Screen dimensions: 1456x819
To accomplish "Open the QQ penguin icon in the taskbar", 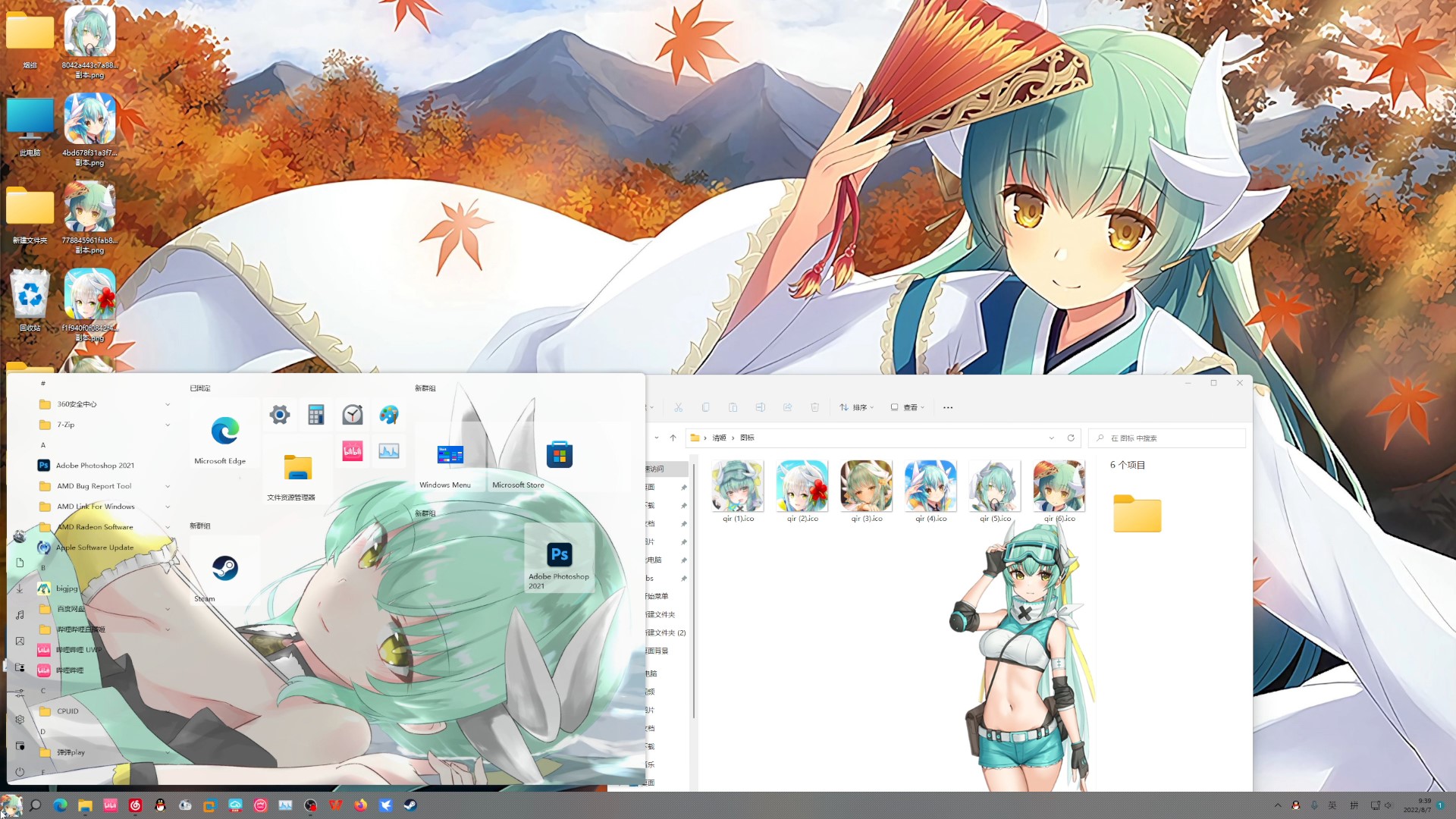I will pos(160,805).
